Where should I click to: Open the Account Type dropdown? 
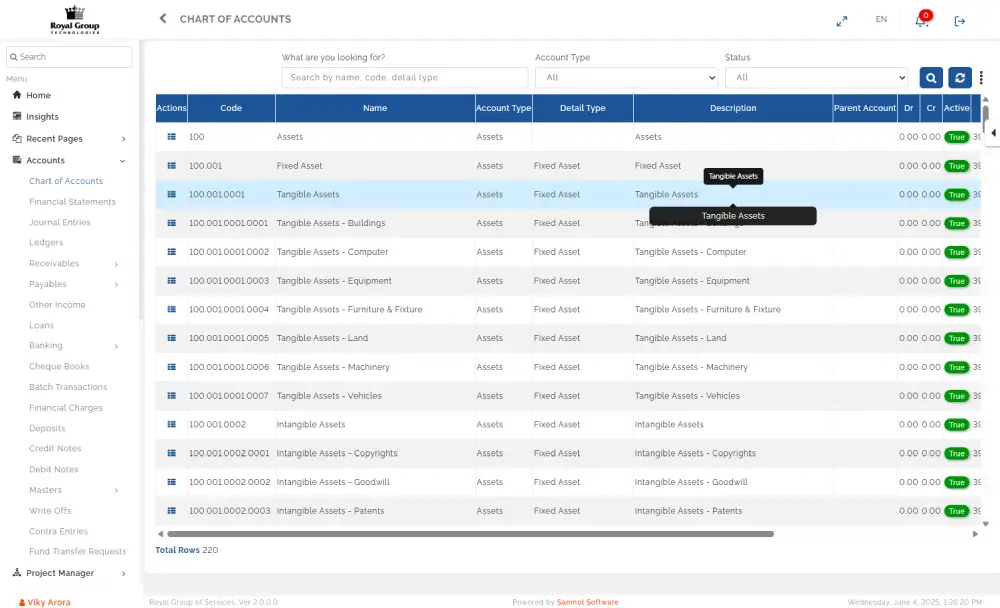tap(626, 78)
